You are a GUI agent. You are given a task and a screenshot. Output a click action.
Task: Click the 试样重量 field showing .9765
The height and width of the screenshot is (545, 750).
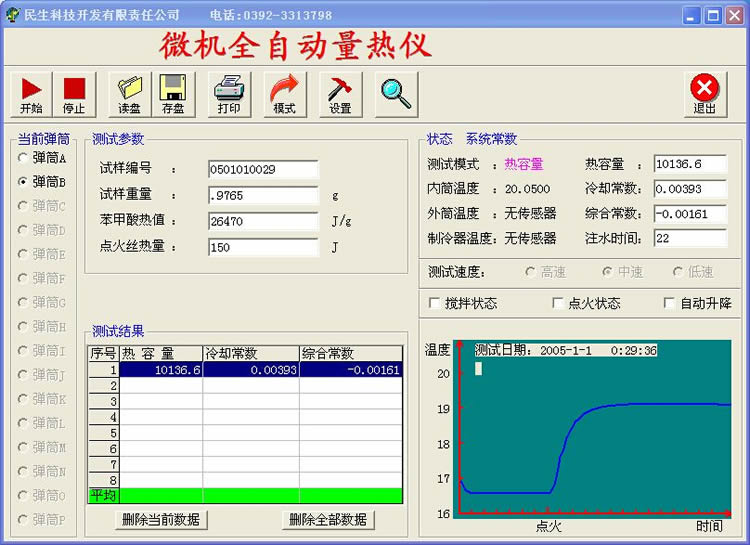(264, 195)
